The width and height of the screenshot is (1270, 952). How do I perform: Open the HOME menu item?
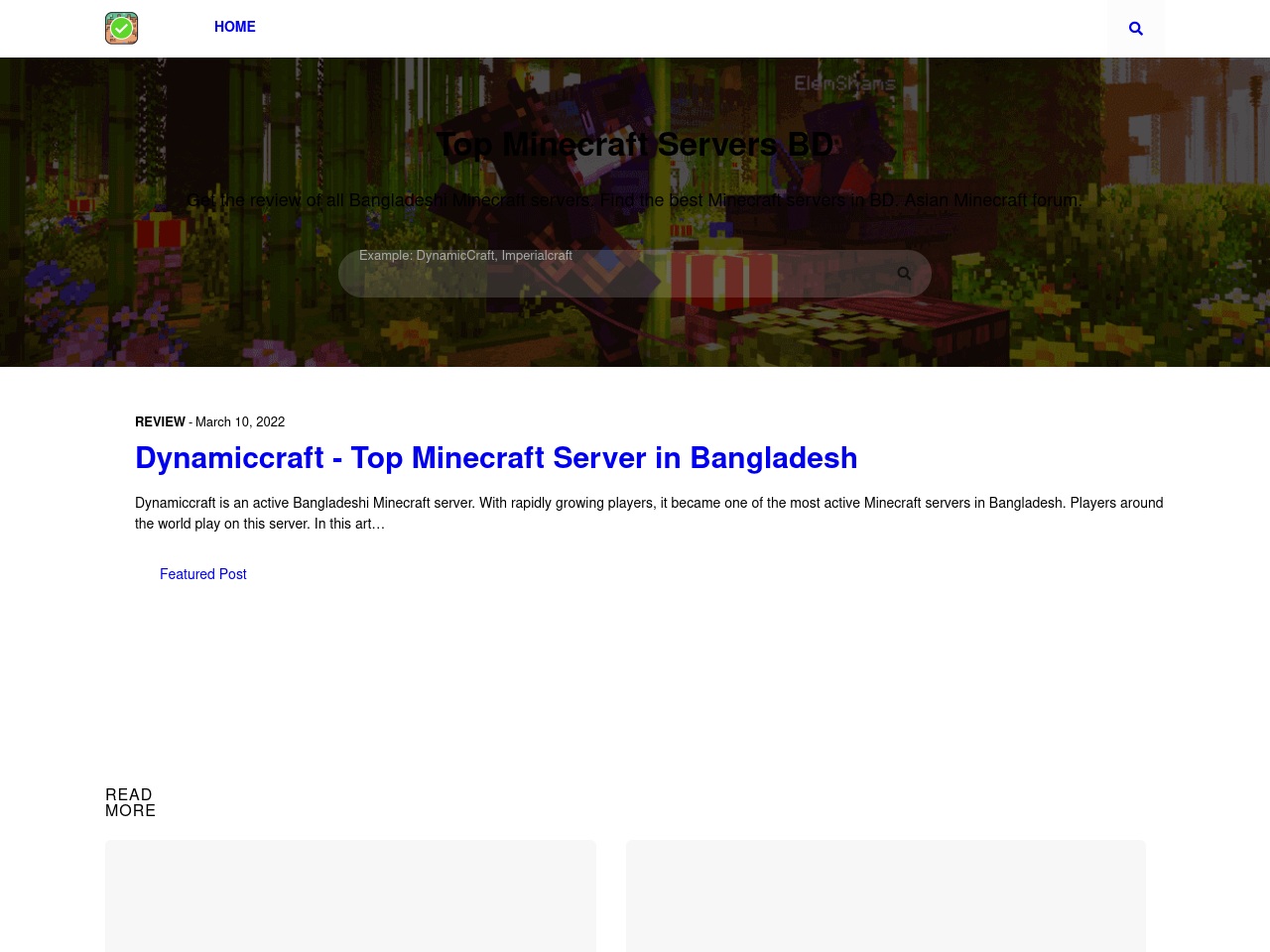[x=235, y=27]
